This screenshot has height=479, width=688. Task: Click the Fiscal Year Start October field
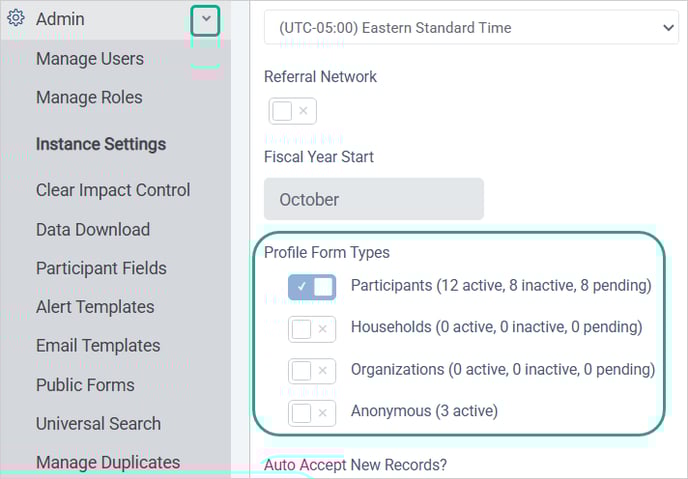374,199
